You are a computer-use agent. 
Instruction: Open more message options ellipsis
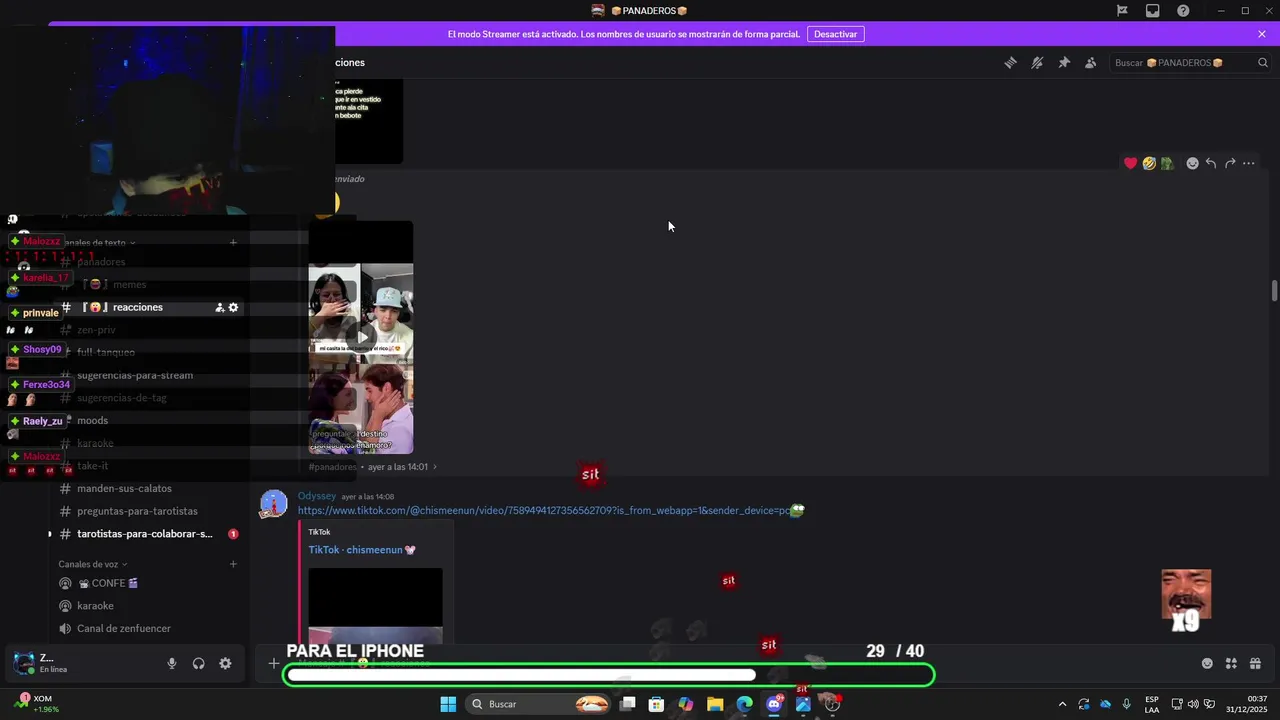(1249, 163)
